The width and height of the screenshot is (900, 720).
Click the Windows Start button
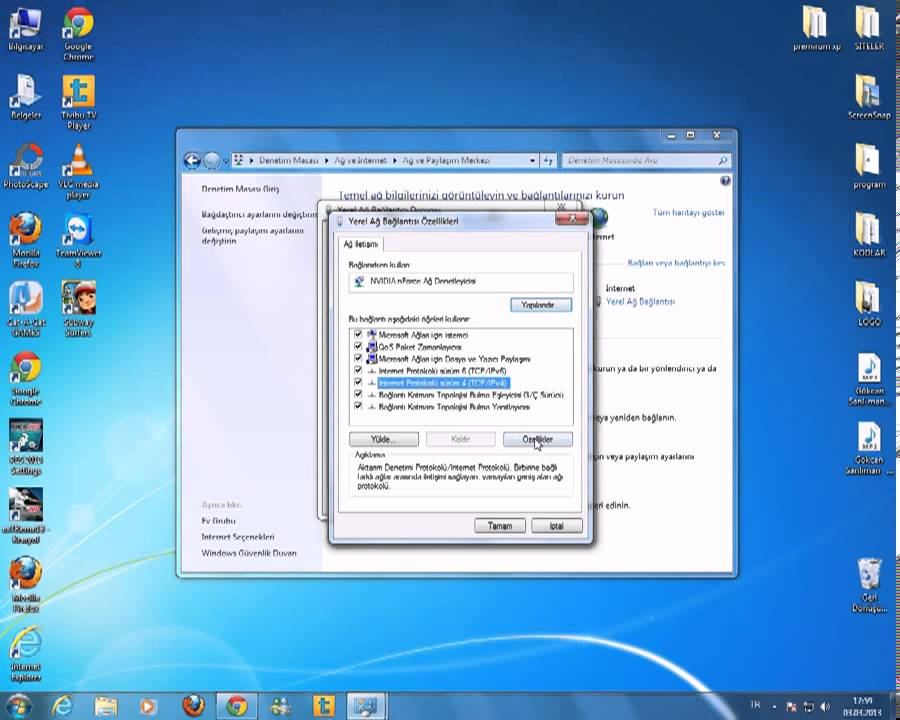[18, 706]
